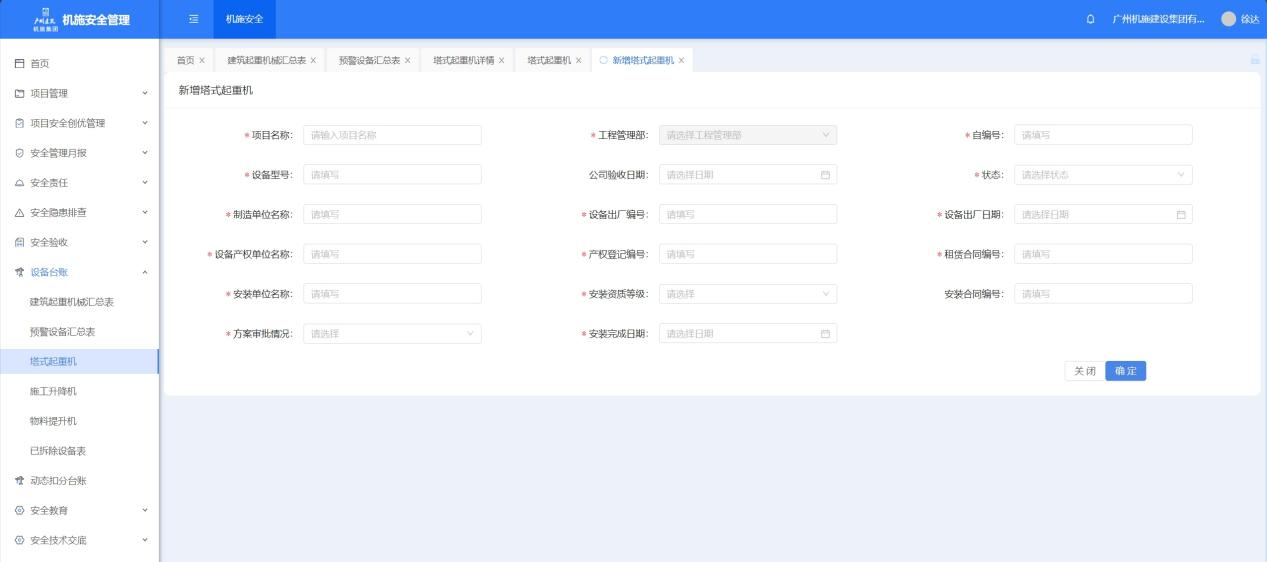Click the notification bell icon

[1090, 19]
